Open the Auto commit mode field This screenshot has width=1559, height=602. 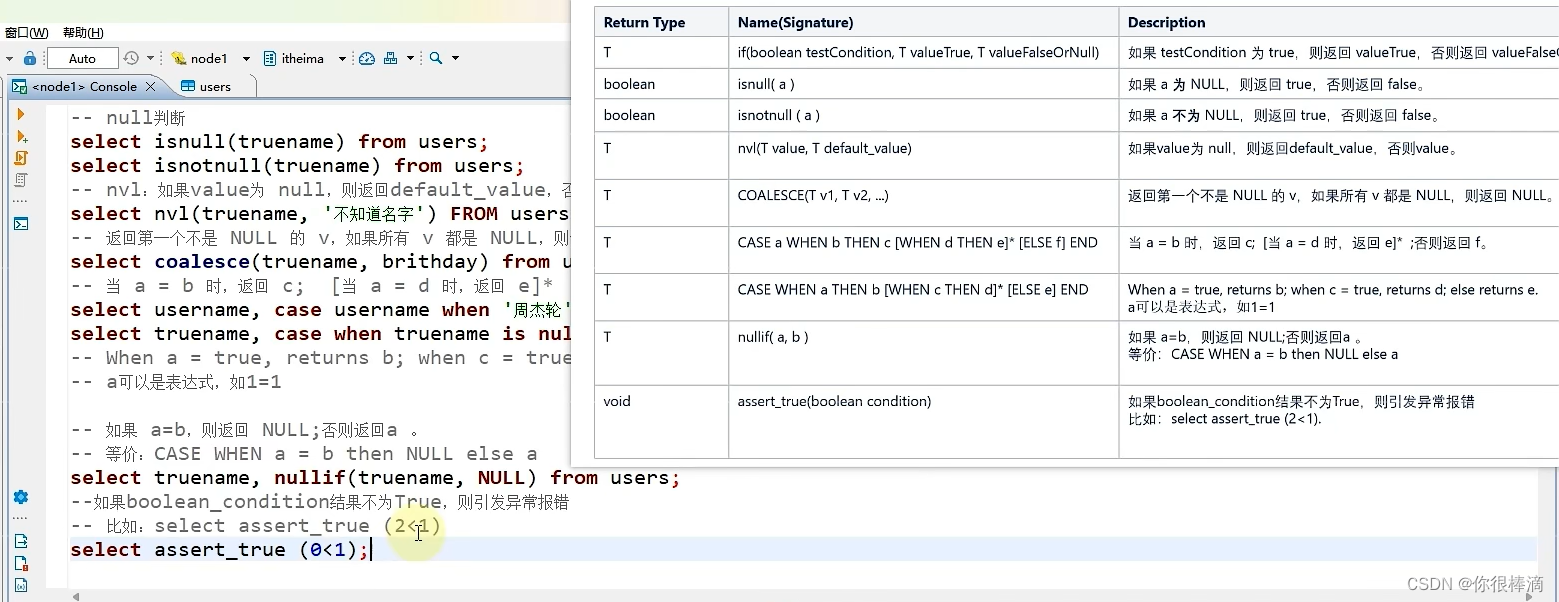point(82,58)
